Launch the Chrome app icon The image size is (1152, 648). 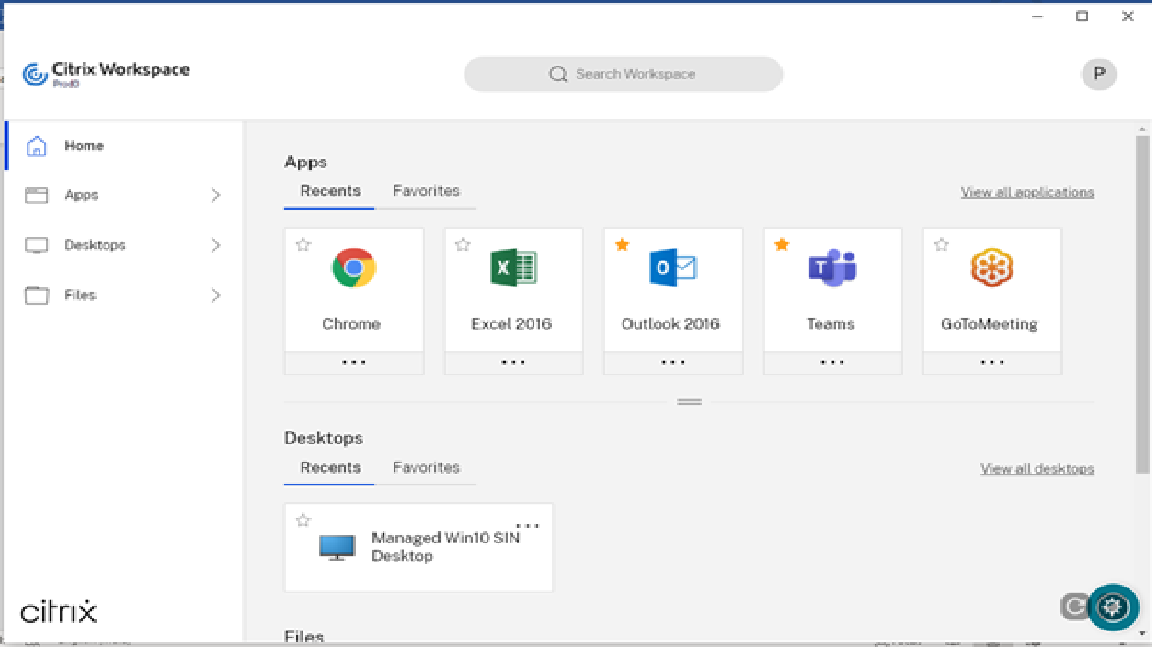(353, 268)
